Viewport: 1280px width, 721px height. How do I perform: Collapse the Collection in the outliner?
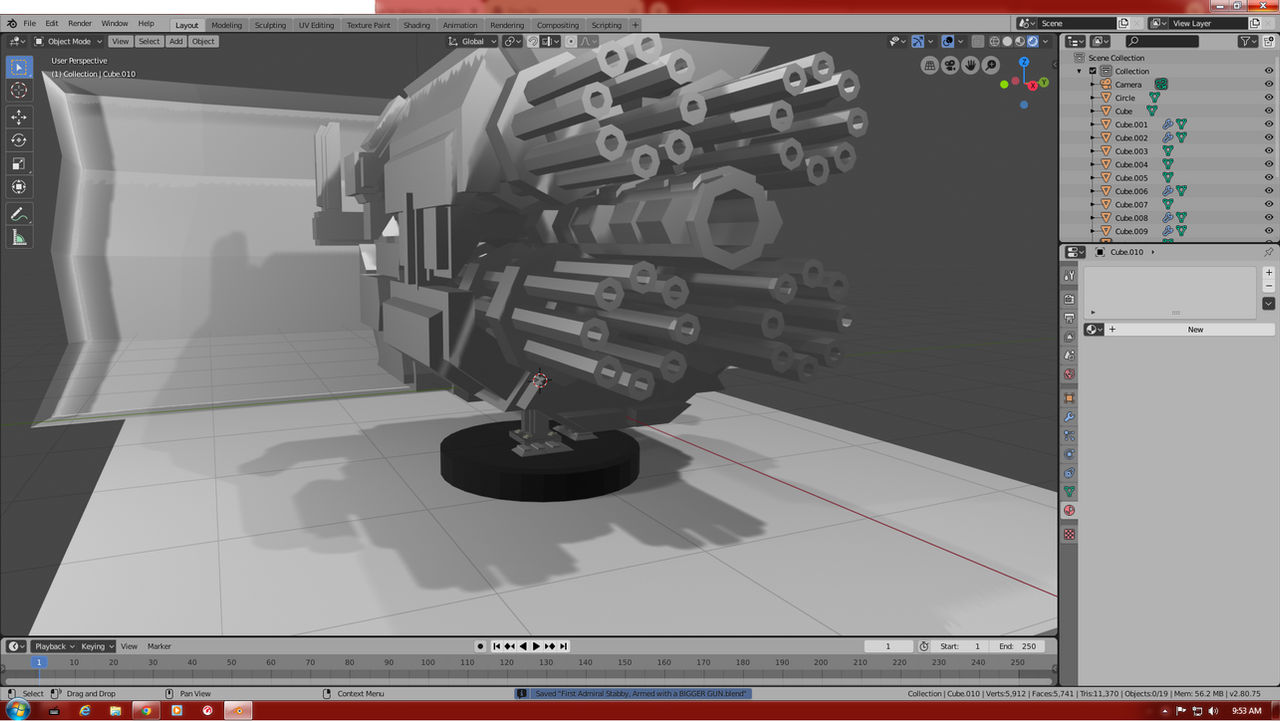coord(1079,71)
